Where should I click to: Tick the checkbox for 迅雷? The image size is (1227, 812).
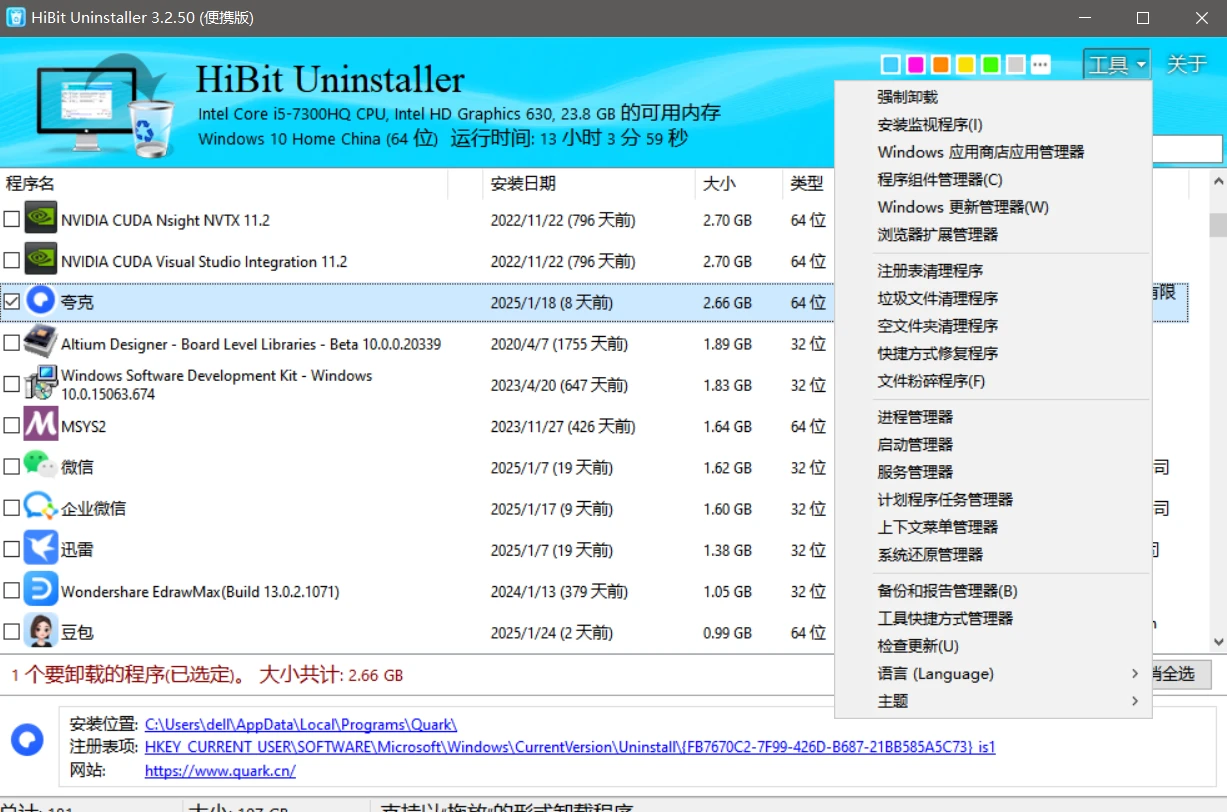[12, 549]
